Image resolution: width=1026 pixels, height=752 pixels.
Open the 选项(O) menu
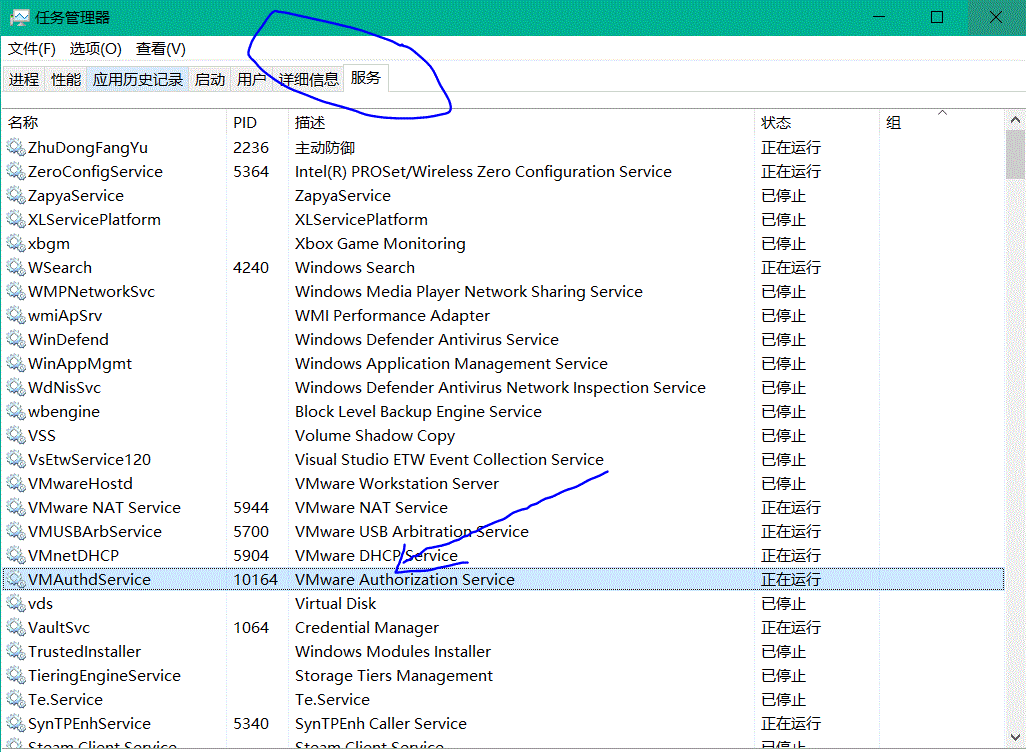point(96,49)
